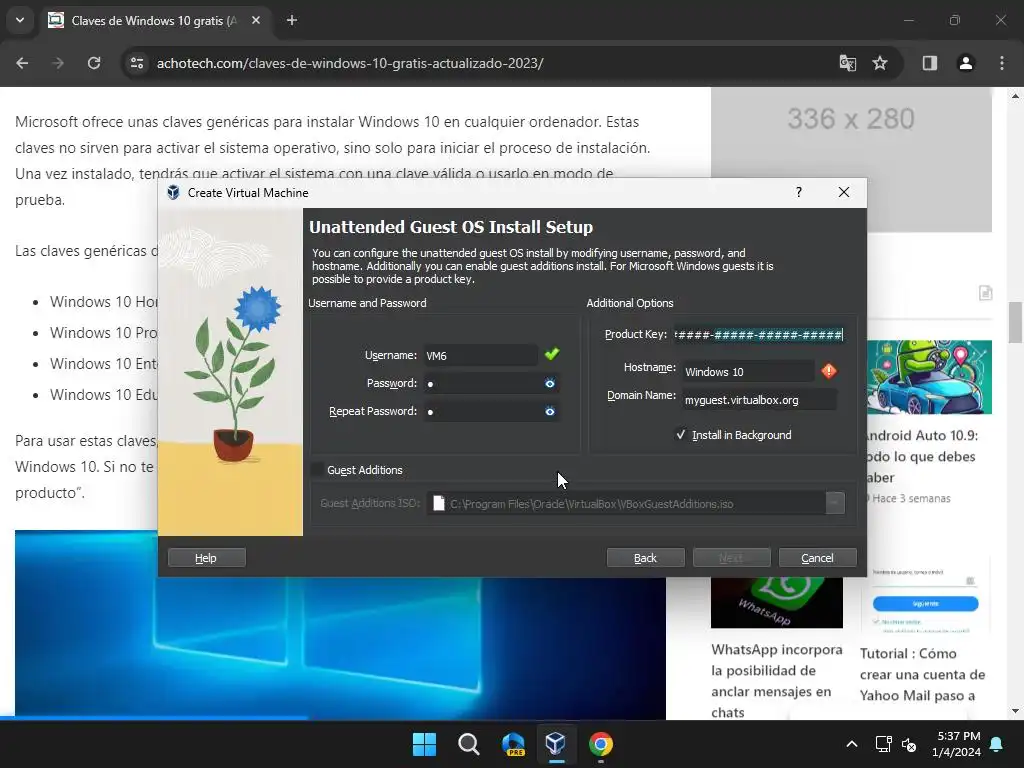The height and width of the screenshot is (768, 1024).
Task: Click the Help button in dialog
Action: [206, 558]
